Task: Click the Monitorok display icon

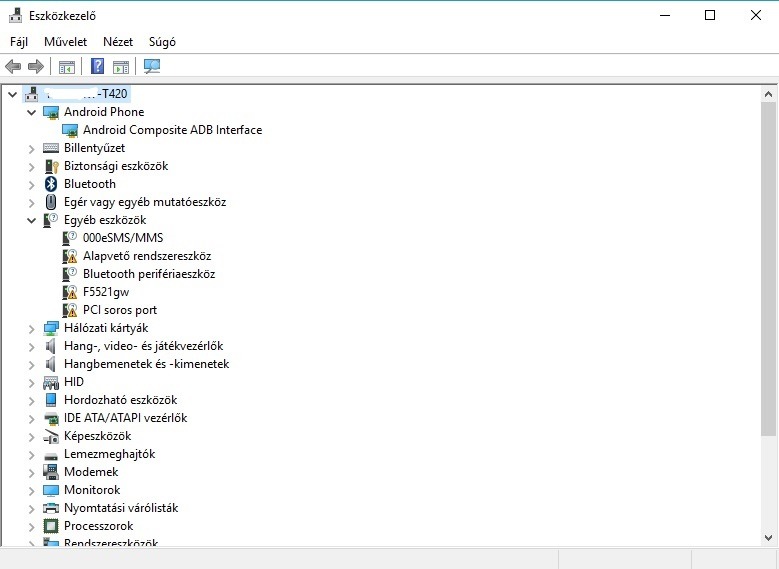Action: coord(51,490)
